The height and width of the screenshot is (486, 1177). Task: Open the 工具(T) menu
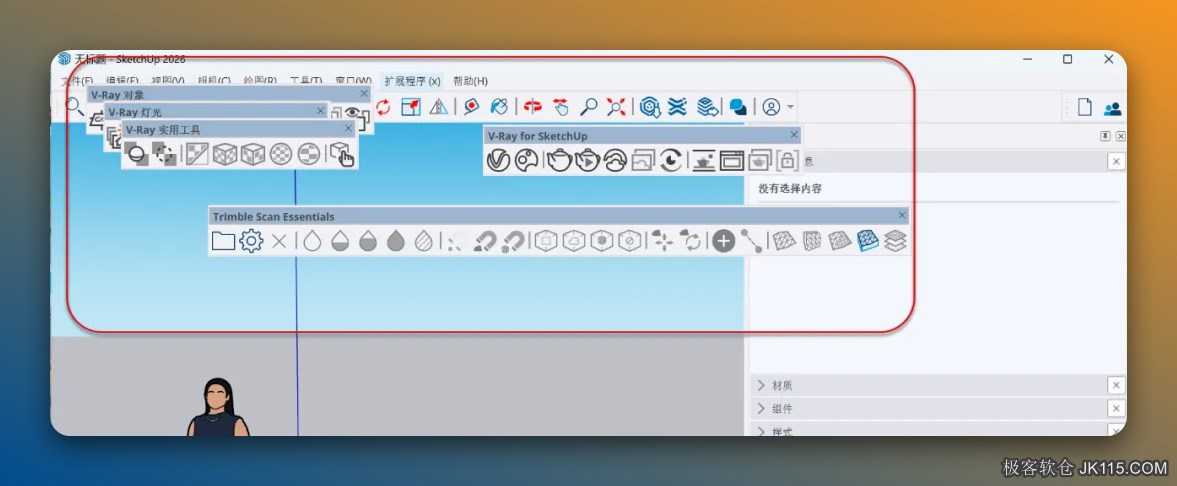(306, 80)
